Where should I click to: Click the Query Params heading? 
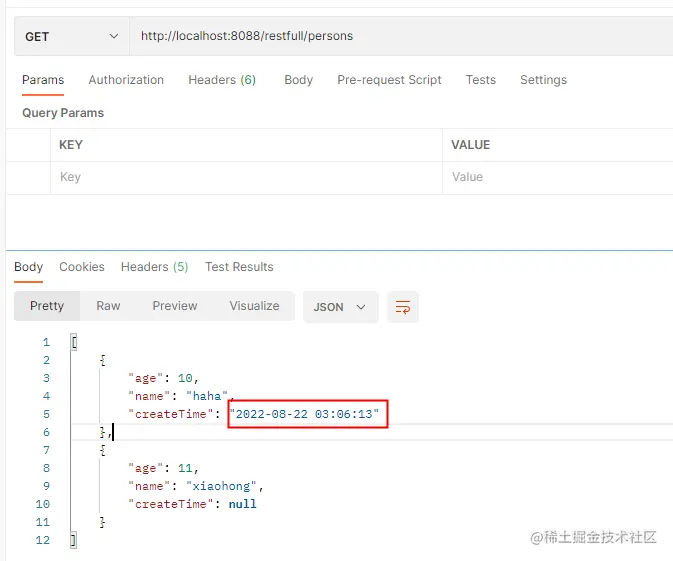click(x=63, y=113)
